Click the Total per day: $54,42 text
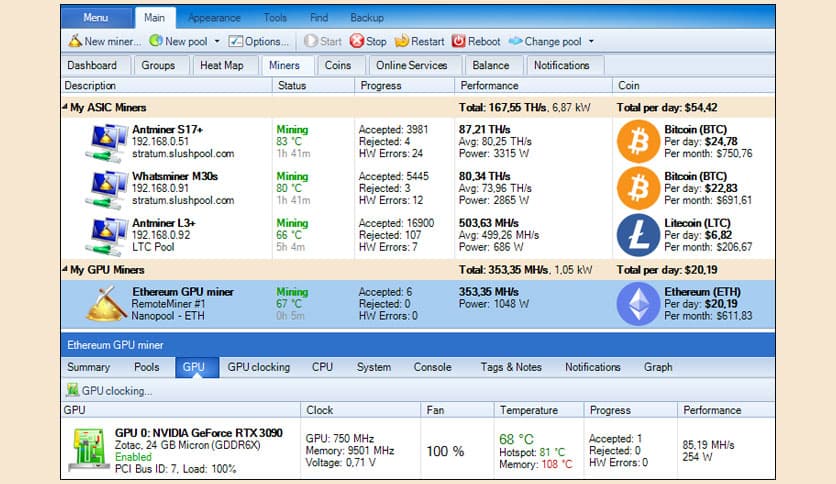The width and height of the screenshot is (836, 484). point(667,107)
